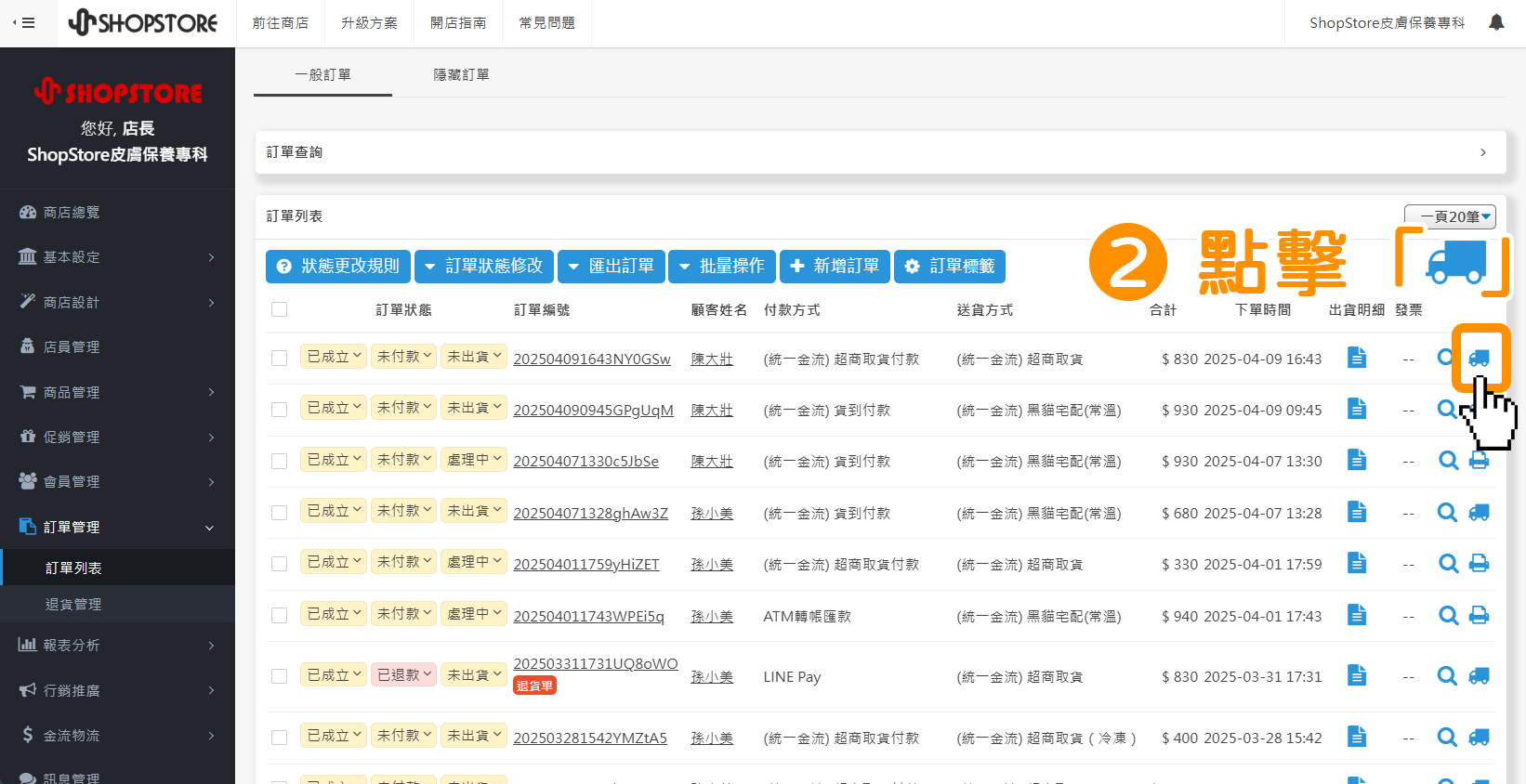This screenshot has width=1526, height=784.
Task: Open 開店指南 in top navigation
Action: 458,23
